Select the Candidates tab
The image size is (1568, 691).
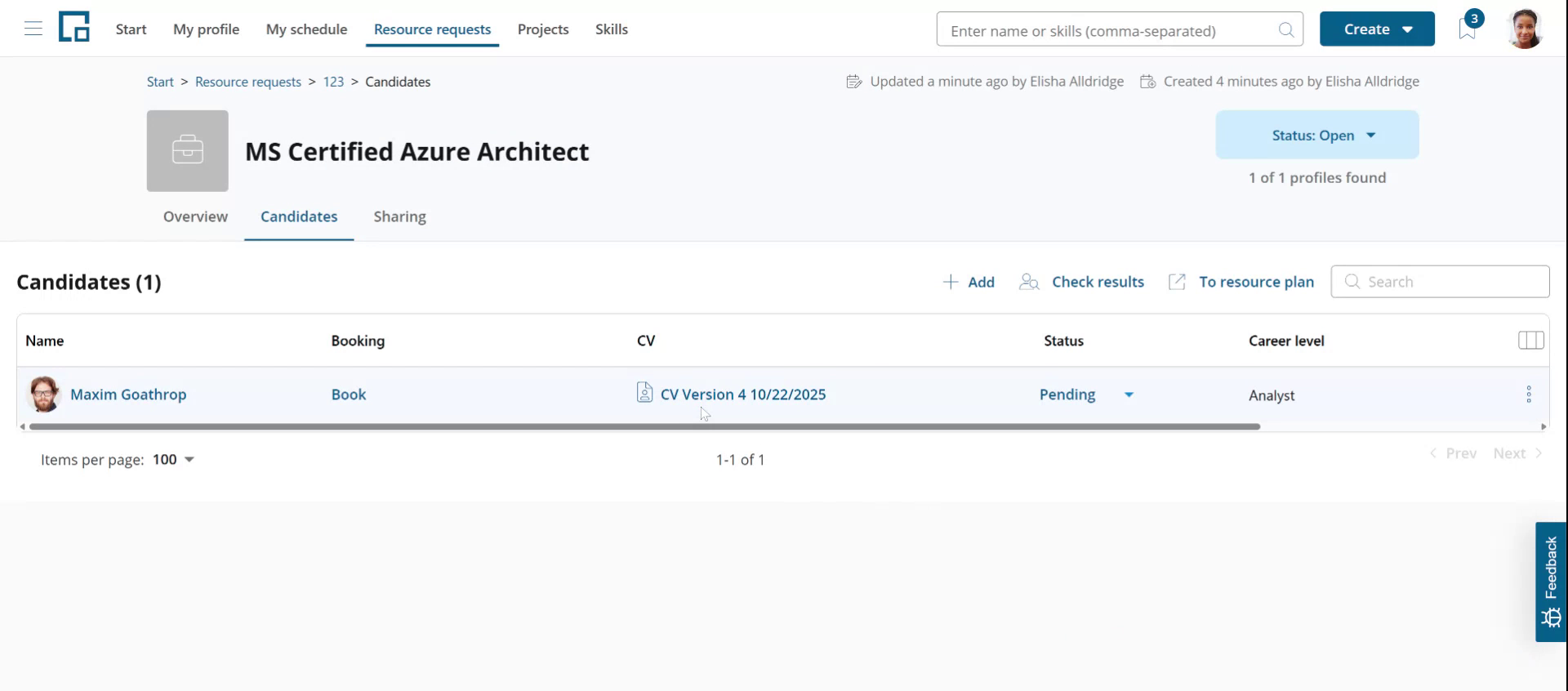[299, 216]
